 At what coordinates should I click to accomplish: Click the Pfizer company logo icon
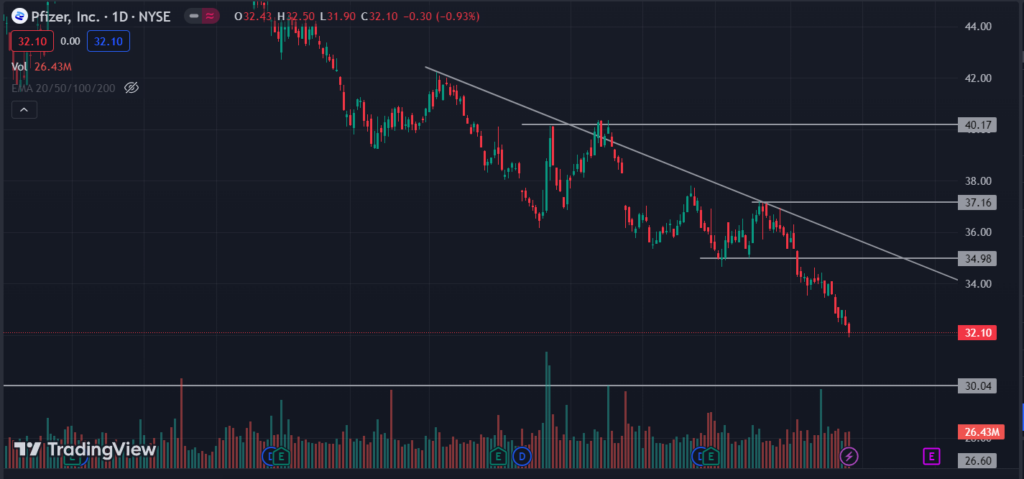(20, 16)
